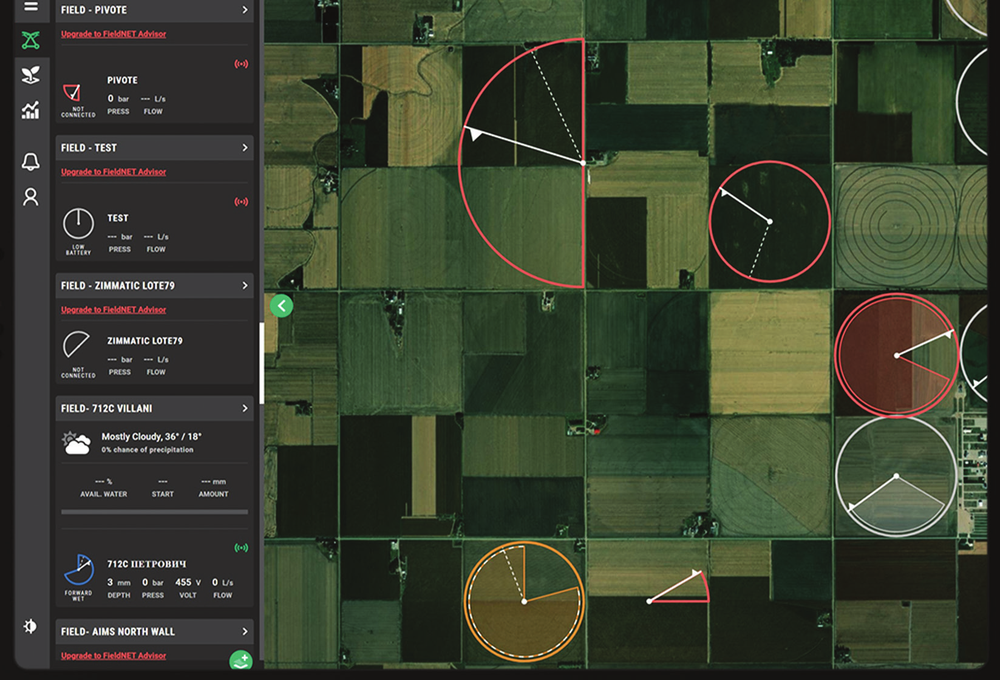Toggle the signal indicator for FIELD - TEST
This screenshot has width=1000, height=680.
(243, 201)
